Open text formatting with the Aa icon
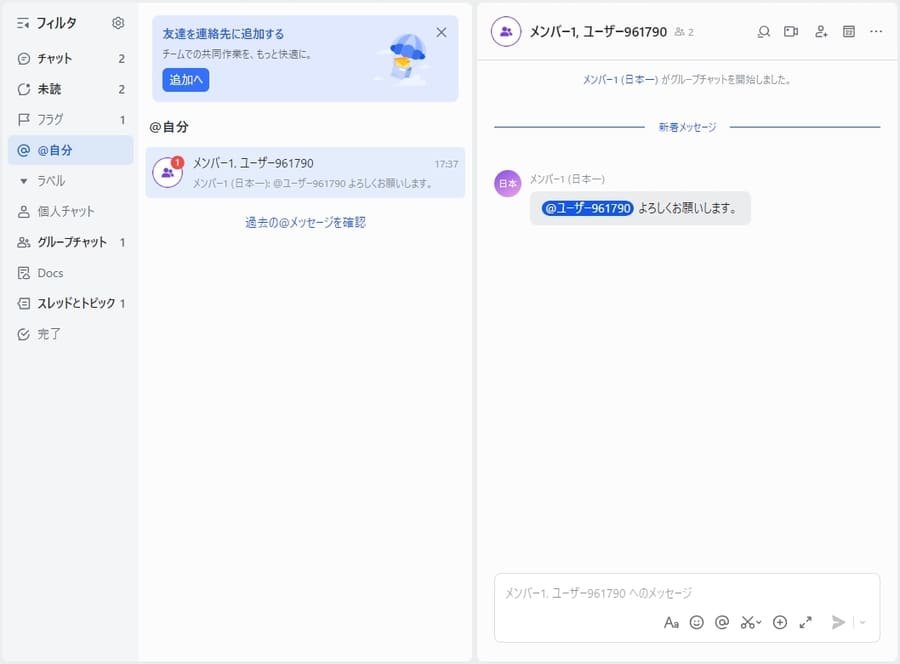Screen dimensions: 900x664 [672, 622]
